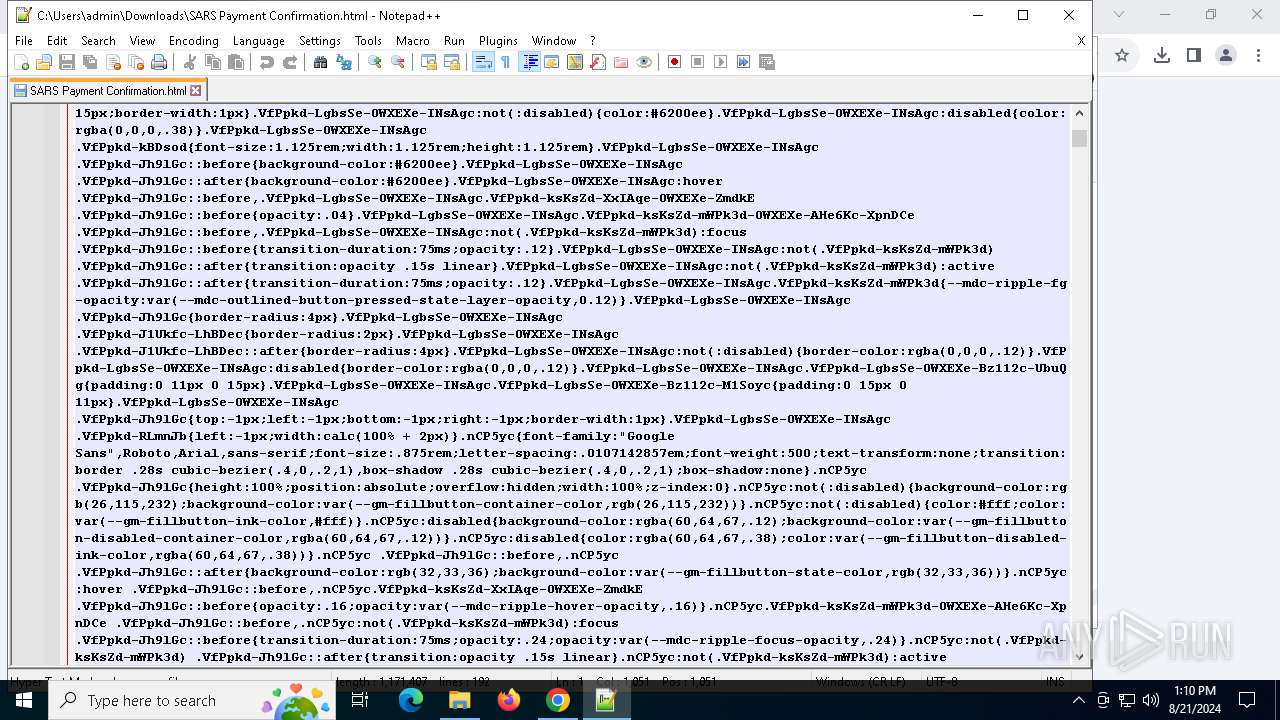Viewport: 1280px width, 720px height.
Task: Toggle synchronize vertical scrolling icon
Action: [x=429, y=62]
